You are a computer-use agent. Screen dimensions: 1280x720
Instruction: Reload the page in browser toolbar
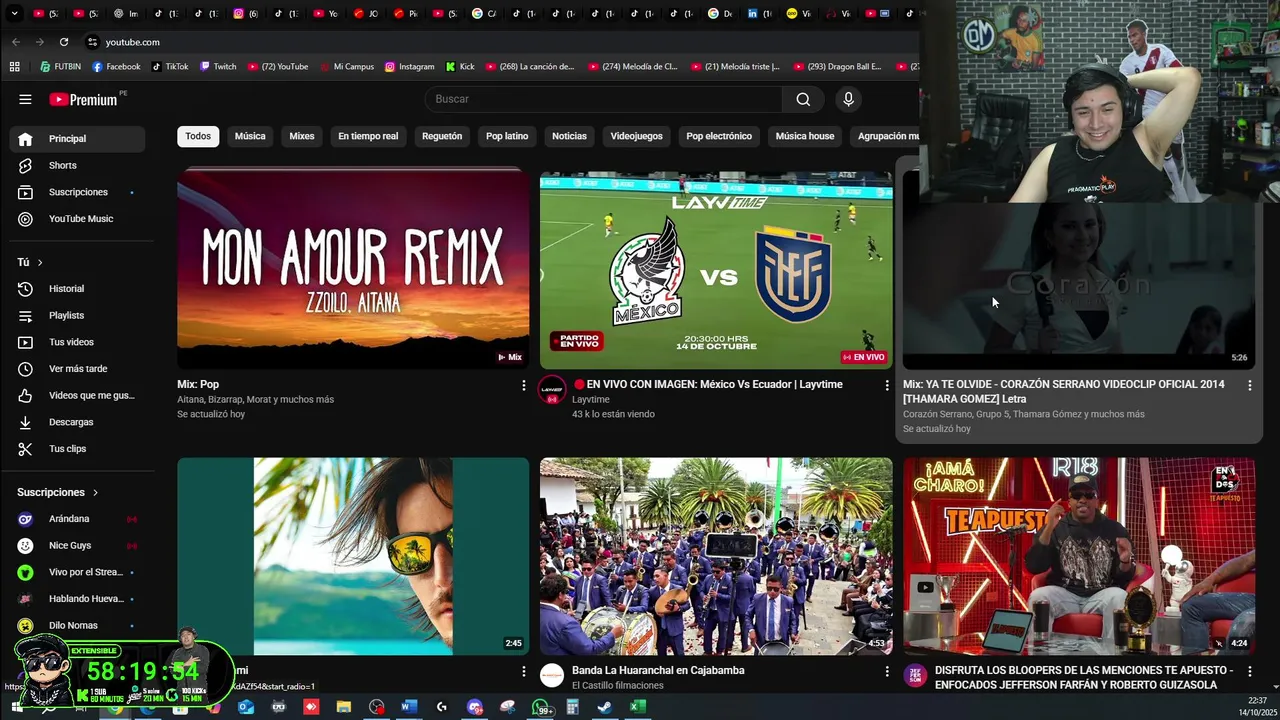[64, 42]
